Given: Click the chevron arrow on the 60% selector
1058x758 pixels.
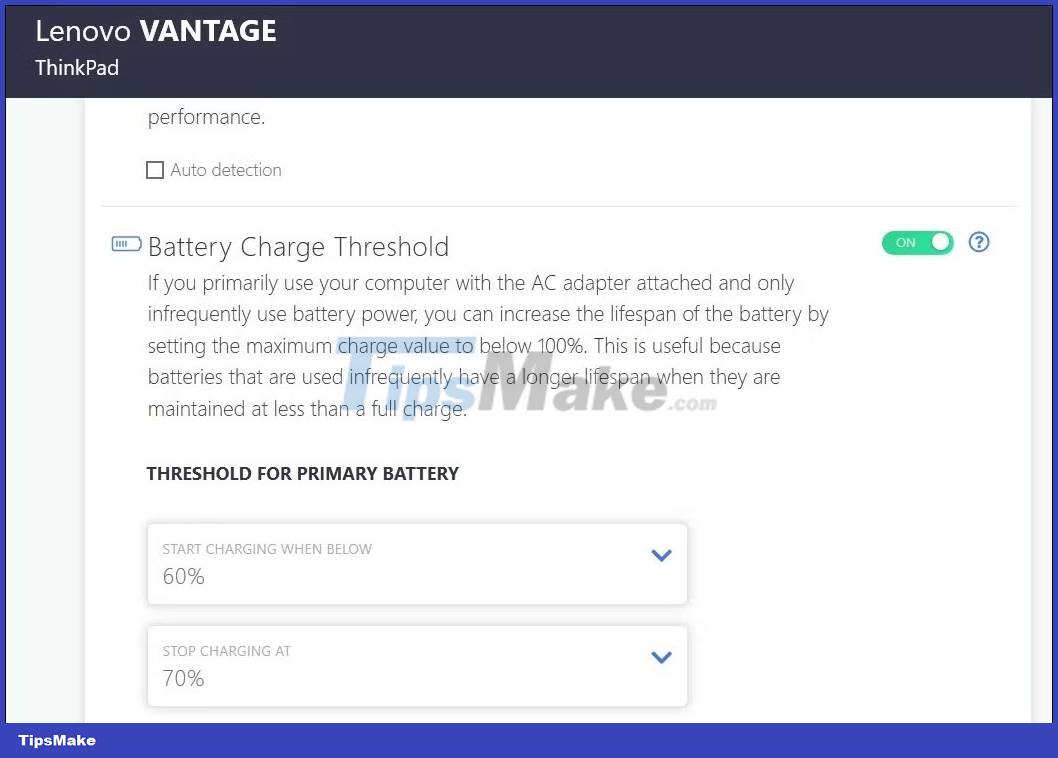Looking at the screenshot, I should (x=661, y=555).
